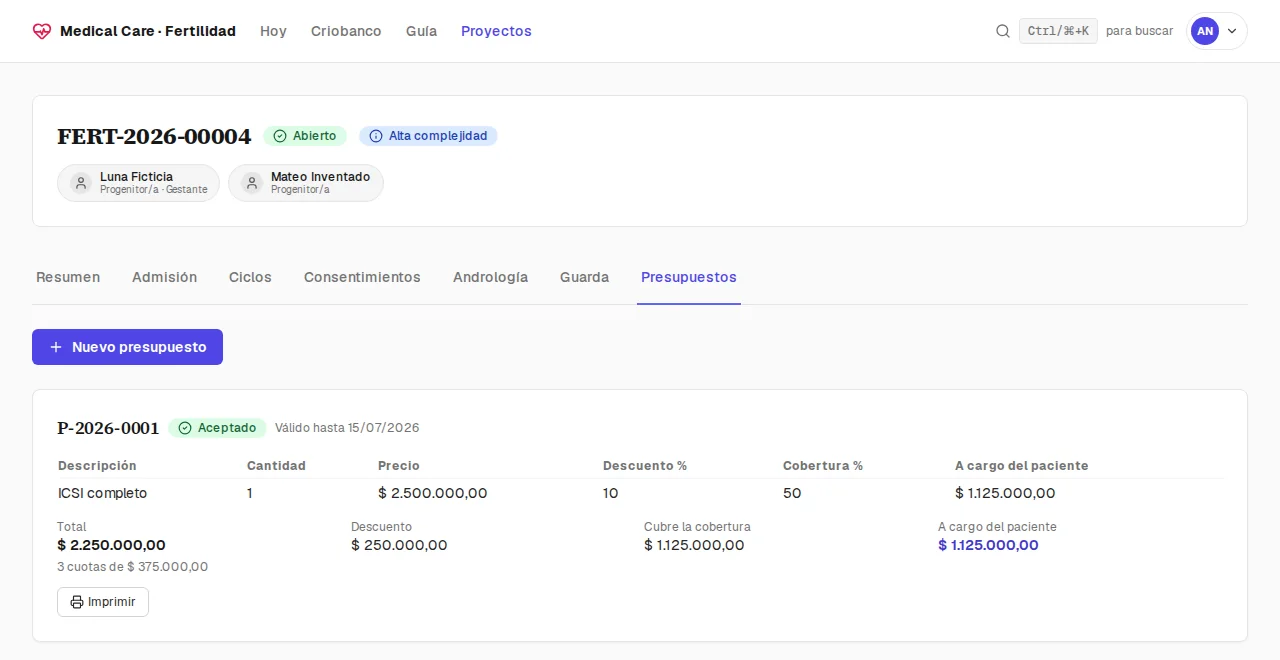Click the coverage percent cell 50
Screen dimensions: 1280x660
click(792, 493)
